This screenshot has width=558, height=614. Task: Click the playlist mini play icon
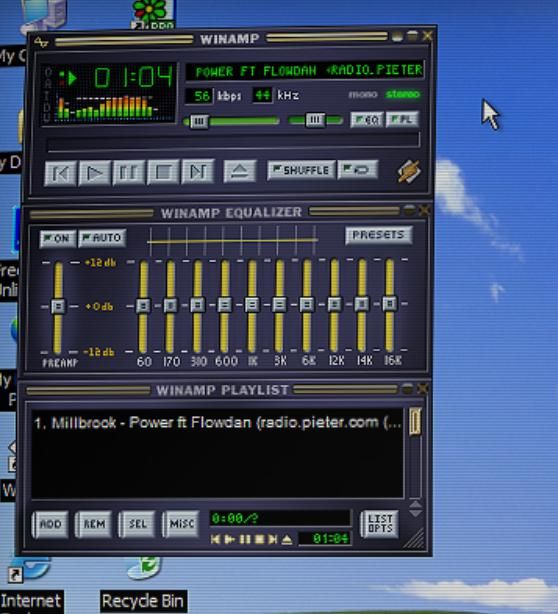click(229, 540)
